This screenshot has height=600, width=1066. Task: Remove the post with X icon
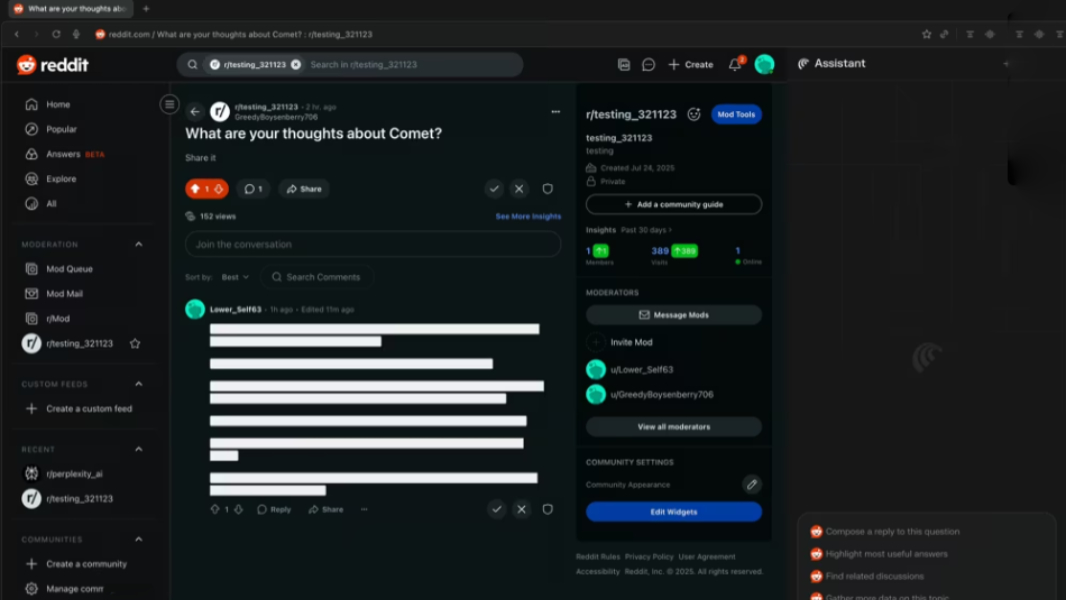click(519, 189)
